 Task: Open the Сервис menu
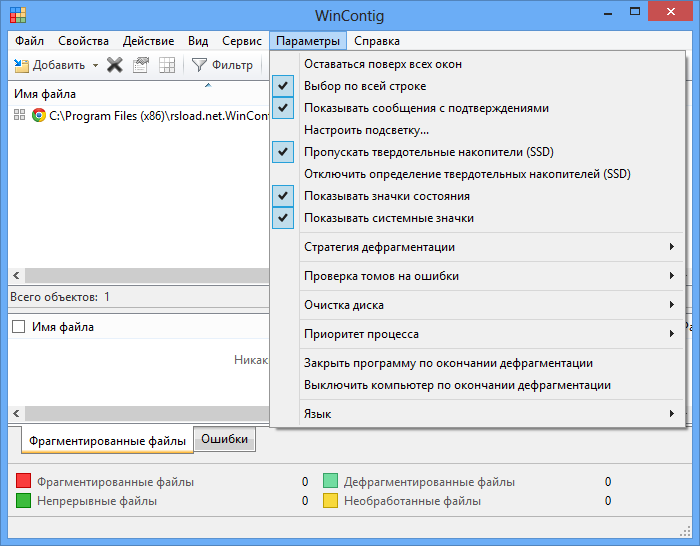pos(242,41)
